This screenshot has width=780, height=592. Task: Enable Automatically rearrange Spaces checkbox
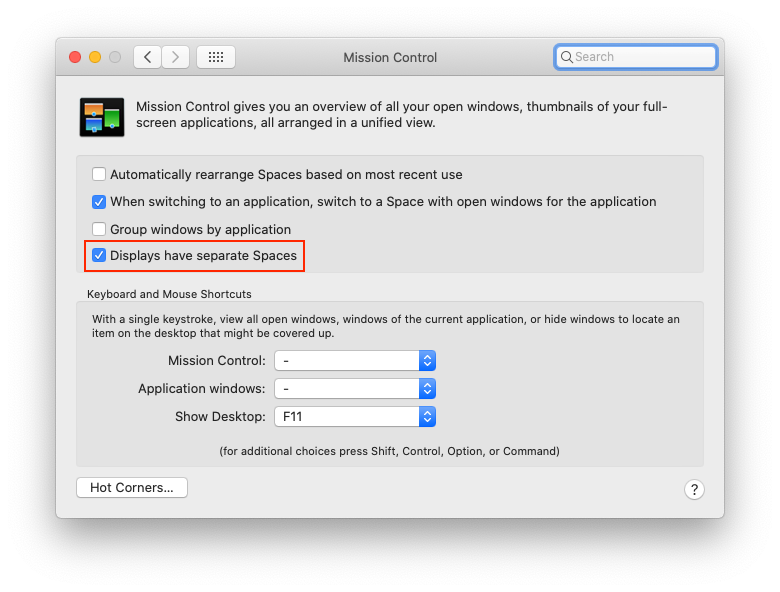coord(99,174)
